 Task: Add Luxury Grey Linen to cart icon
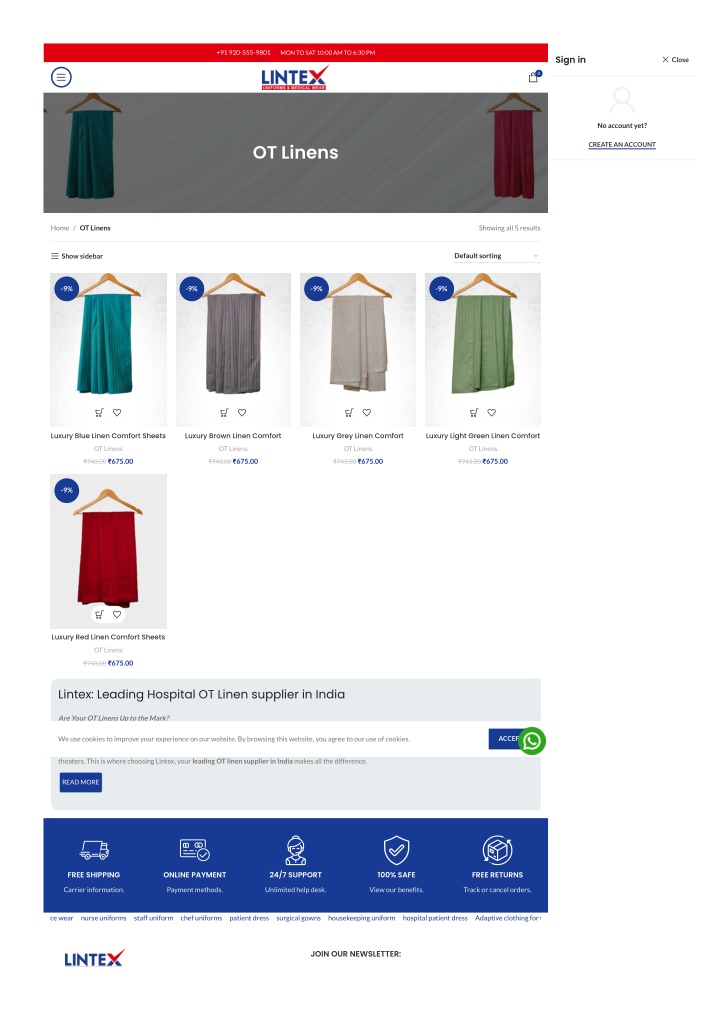tap(349, 412)
